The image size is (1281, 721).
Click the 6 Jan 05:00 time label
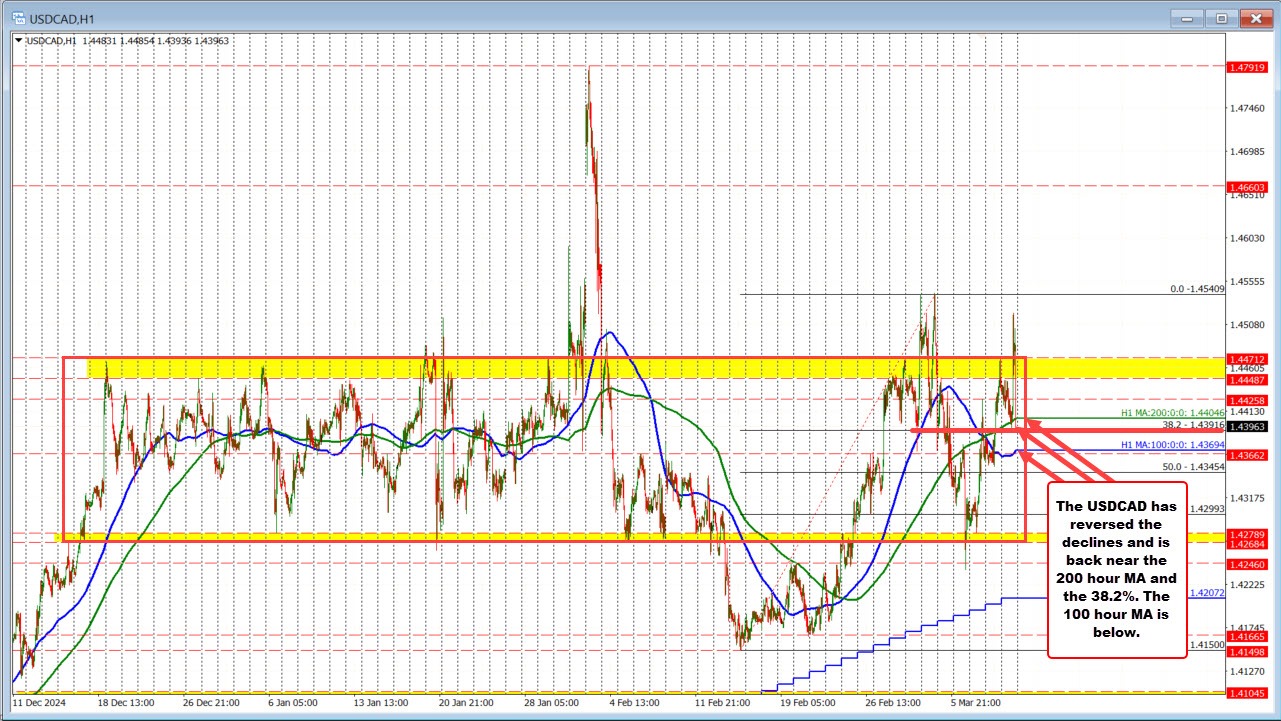tap(295, 702)
